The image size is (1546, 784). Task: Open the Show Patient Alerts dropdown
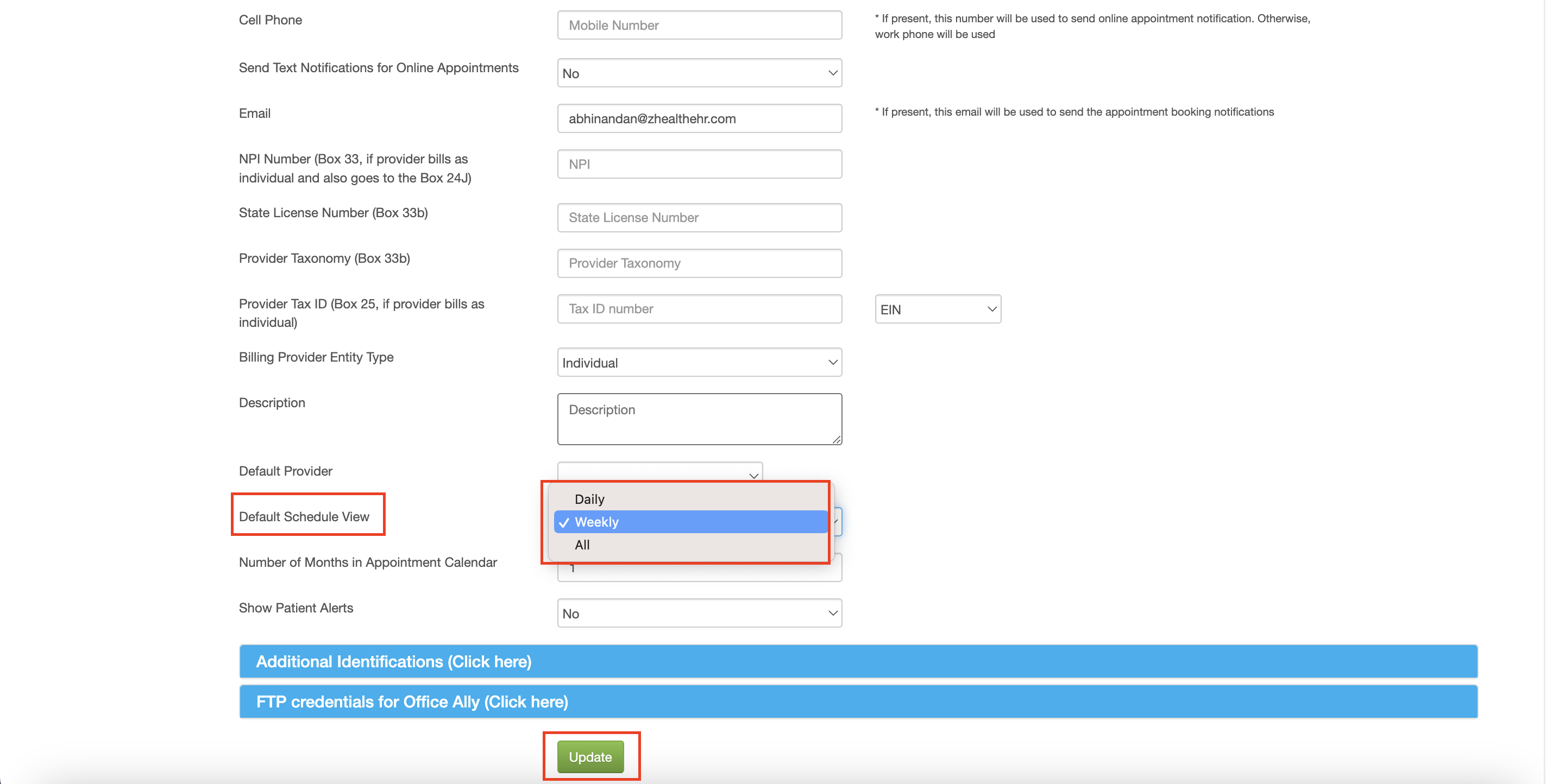pos(699,614)
